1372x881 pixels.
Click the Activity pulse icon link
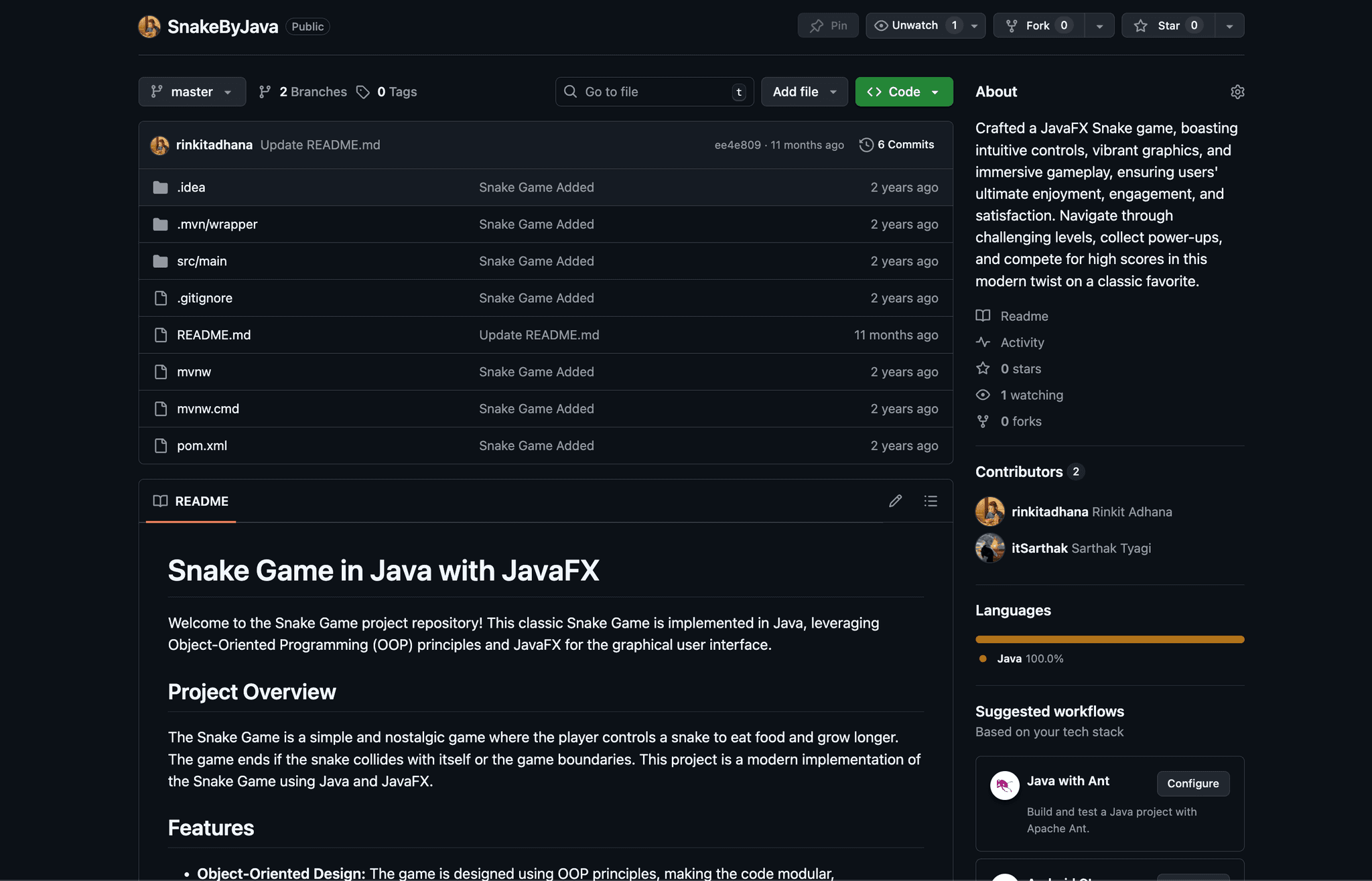coord(983,342)
